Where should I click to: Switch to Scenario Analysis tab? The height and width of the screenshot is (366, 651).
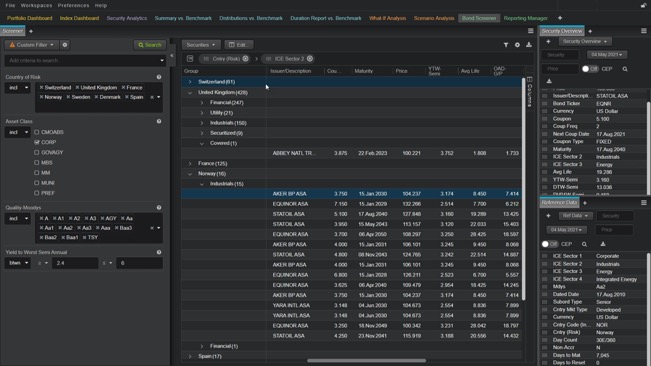pyautogui.click(x=433, y=18)
